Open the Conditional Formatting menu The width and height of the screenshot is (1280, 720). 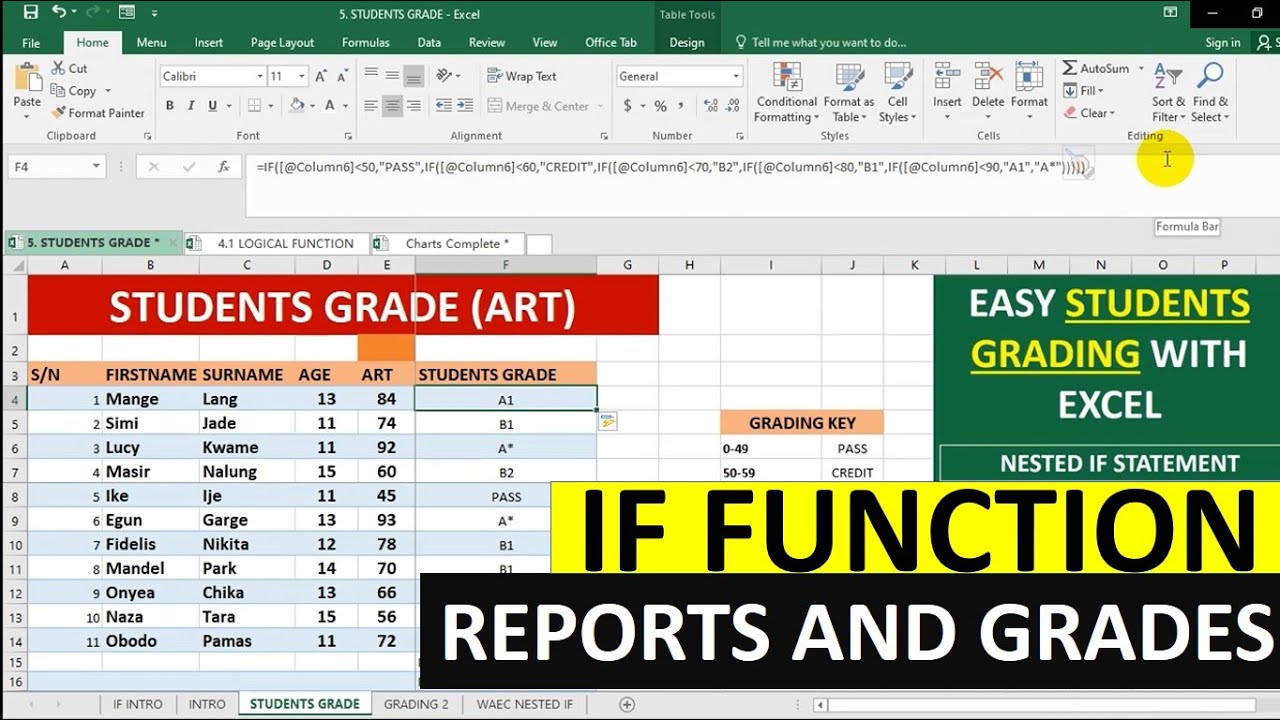point(786,92)
